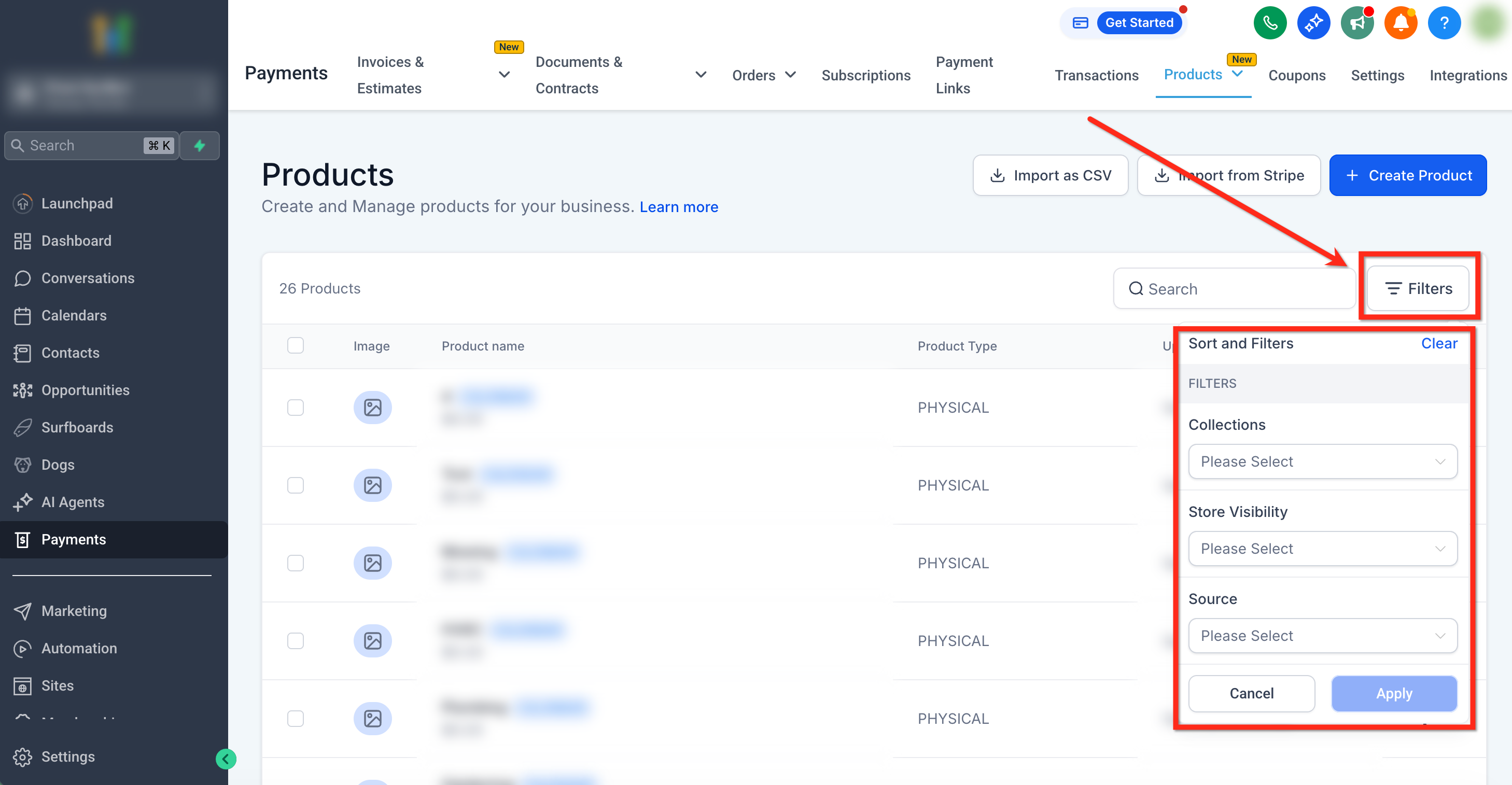
Task: Click the lightning bolt quick actions icon
Action: [200, 146]
